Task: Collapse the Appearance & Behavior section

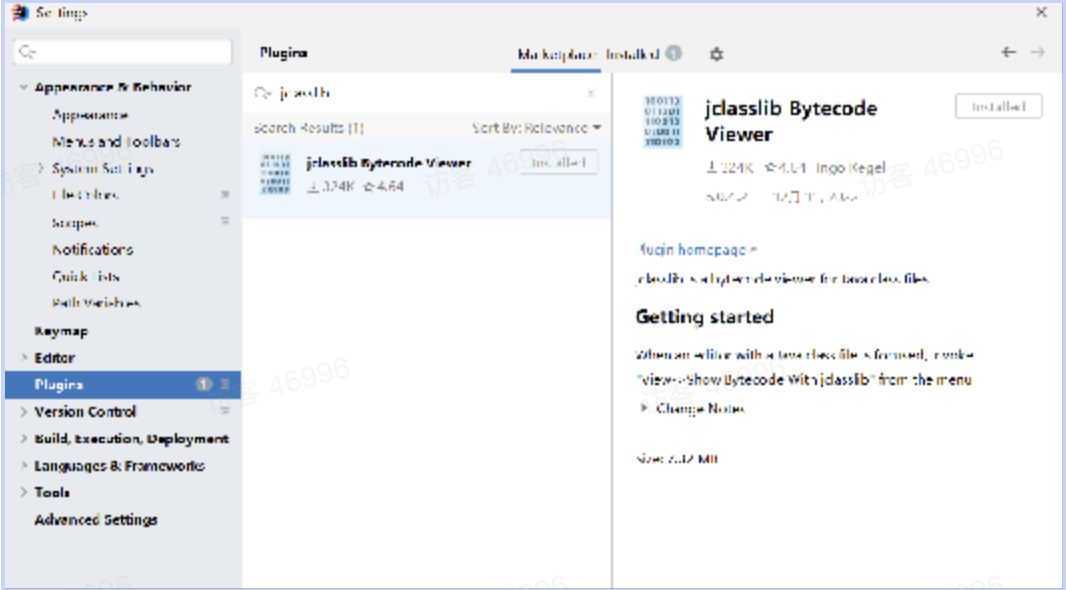Action: 24,88
